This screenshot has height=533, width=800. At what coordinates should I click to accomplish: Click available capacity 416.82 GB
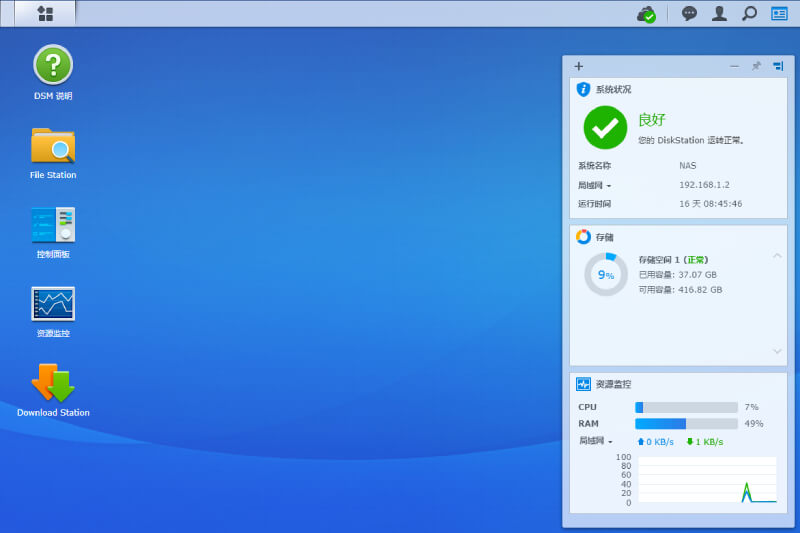coord(680,290)
